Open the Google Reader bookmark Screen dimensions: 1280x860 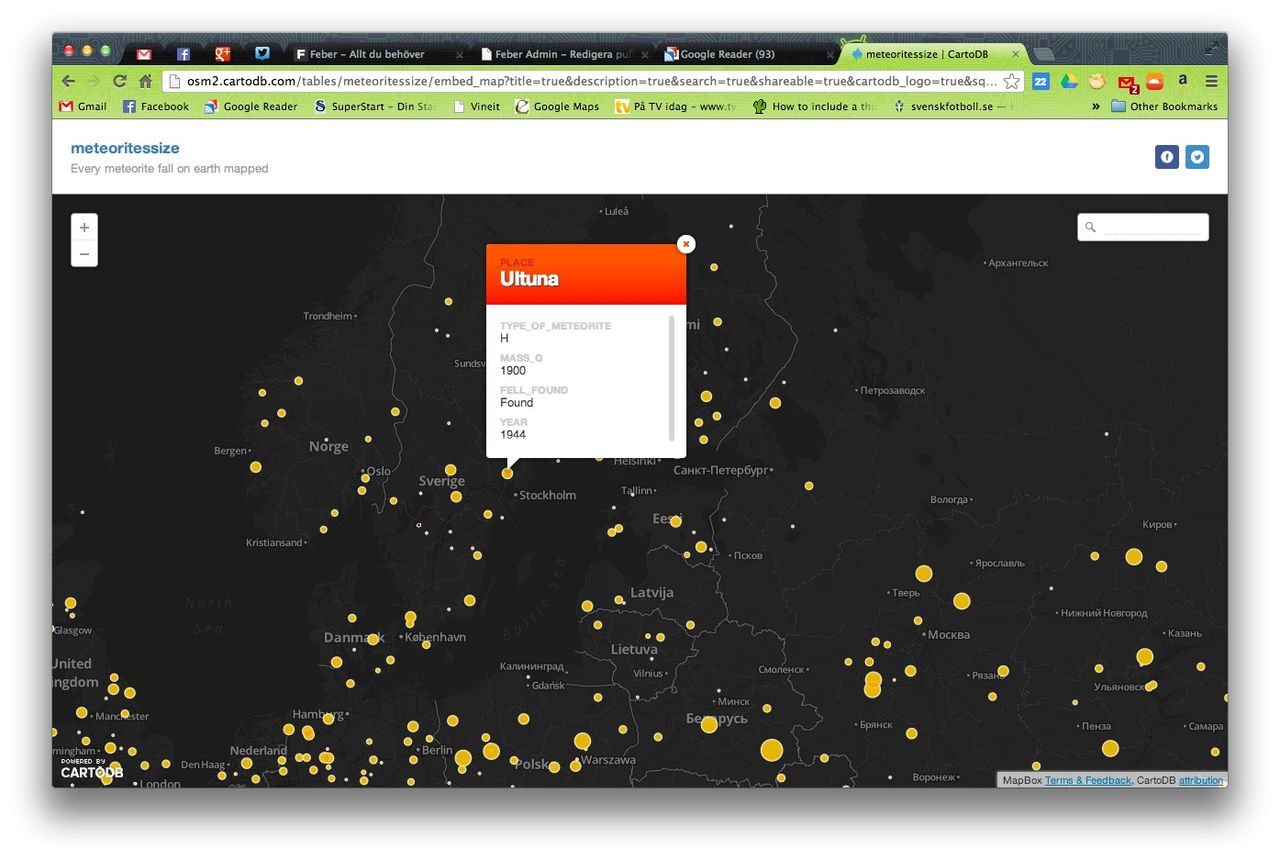pos(251,106)
